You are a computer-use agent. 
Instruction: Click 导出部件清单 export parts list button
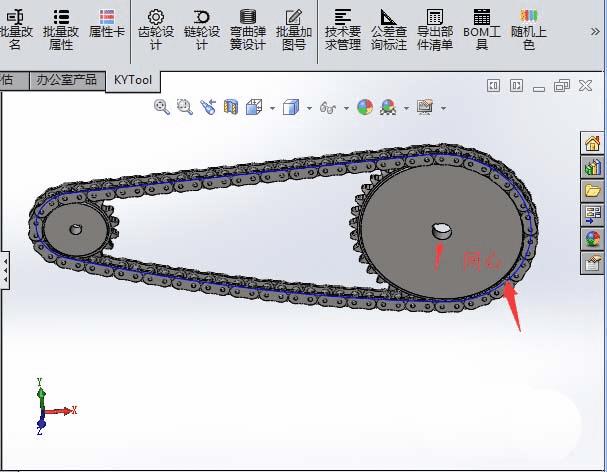click(x=434, y=29)
